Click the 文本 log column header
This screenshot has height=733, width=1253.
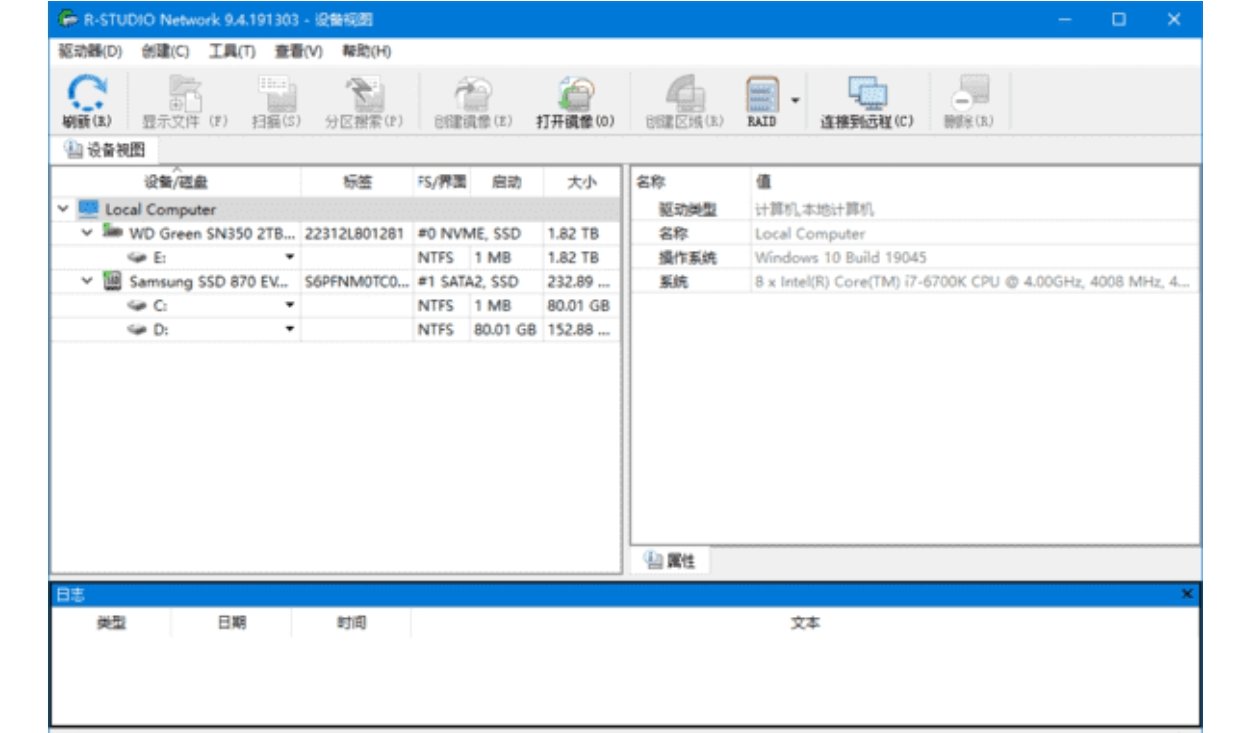pos(805,623)
